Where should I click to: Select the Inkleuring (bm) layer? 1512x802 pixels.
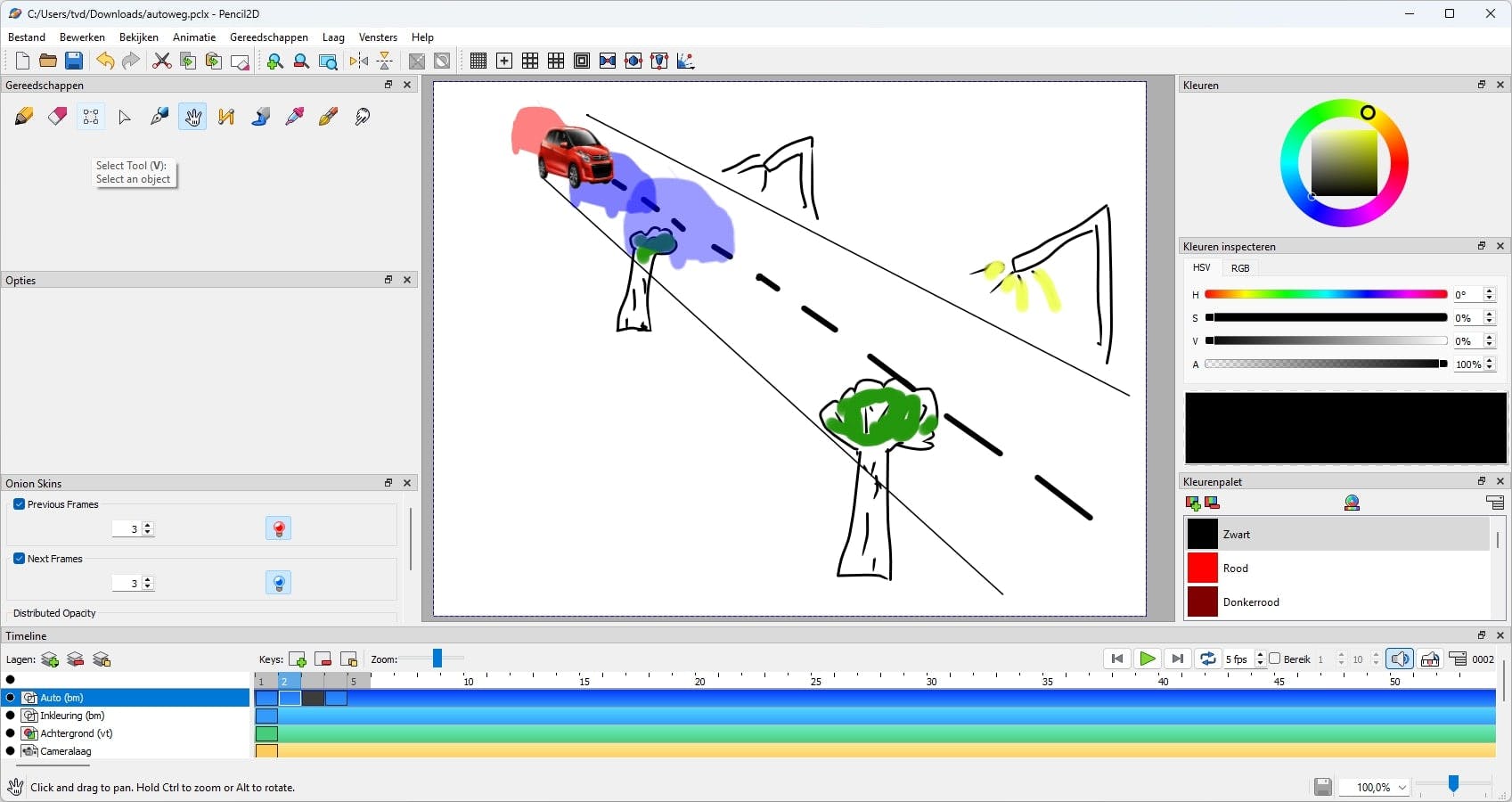point(125,716)
